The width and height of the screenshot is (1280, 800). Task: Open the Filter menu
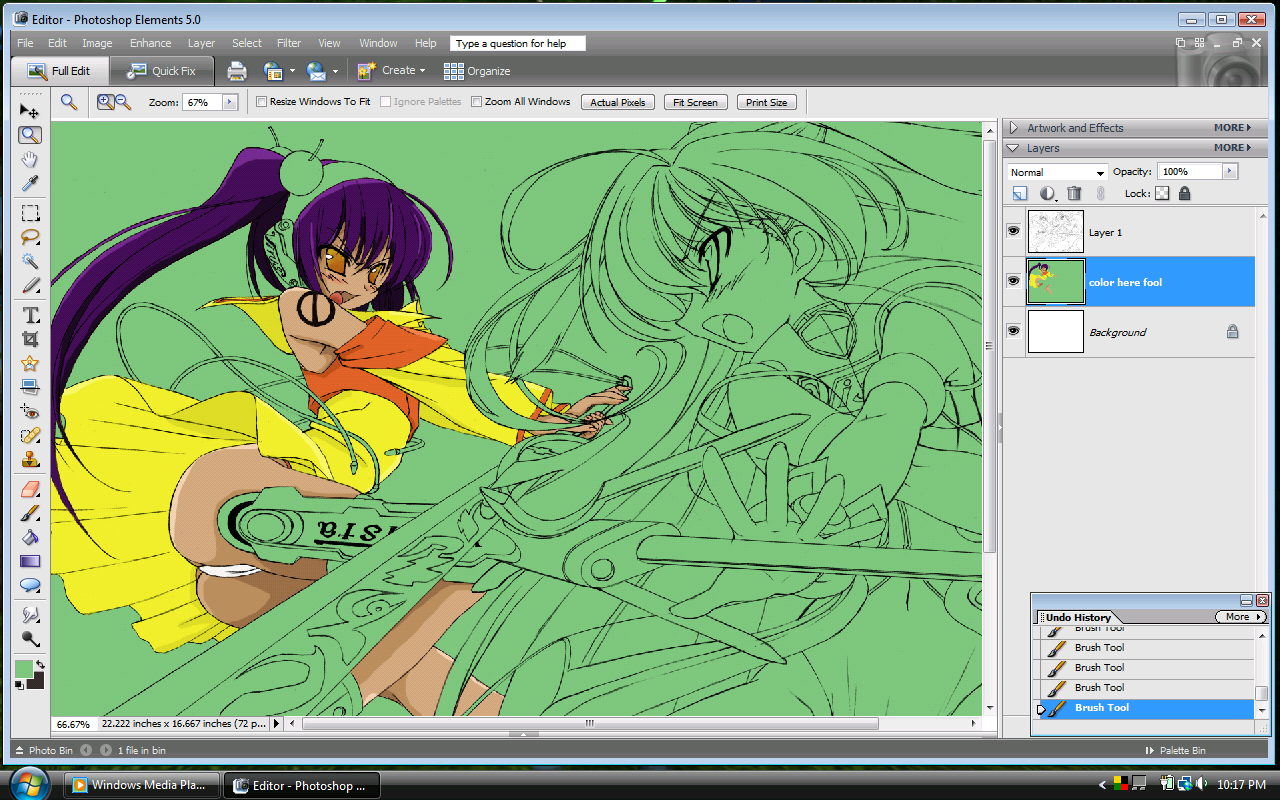point(289,43)
